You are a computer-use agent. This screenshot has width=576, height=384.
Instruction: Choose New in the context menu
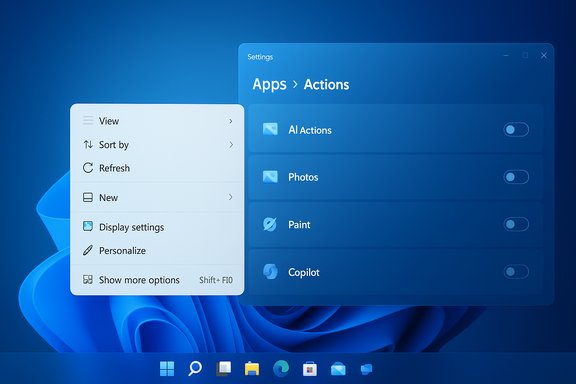[157, 197]
